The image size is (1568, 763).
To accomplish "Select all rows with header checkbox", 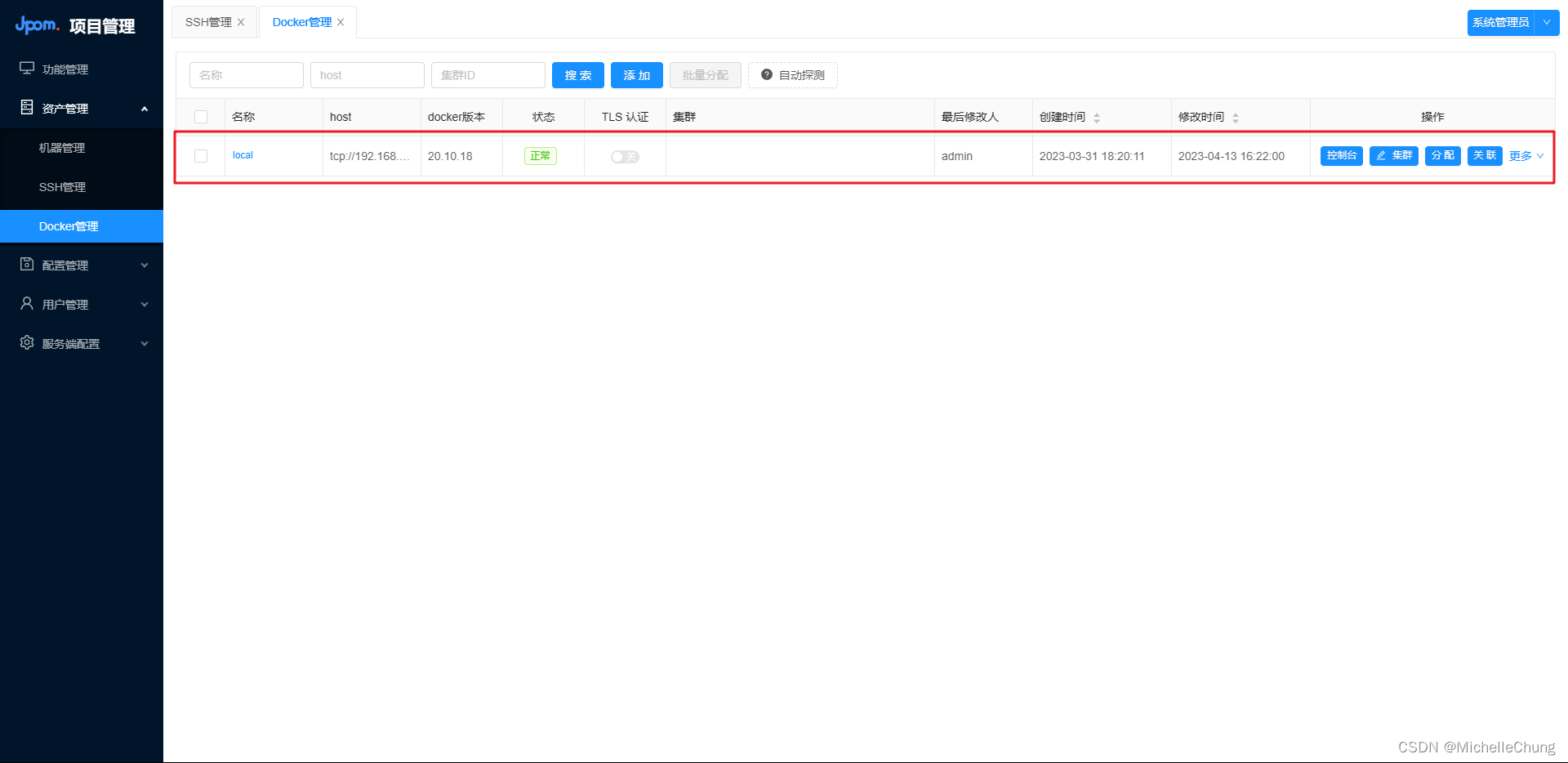I will pos(201,117).
